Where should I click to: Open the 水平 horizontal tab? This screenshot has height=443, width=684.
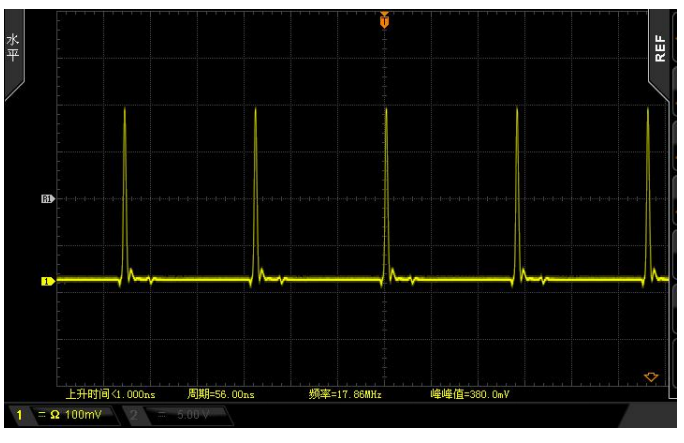tap(13, 48)
